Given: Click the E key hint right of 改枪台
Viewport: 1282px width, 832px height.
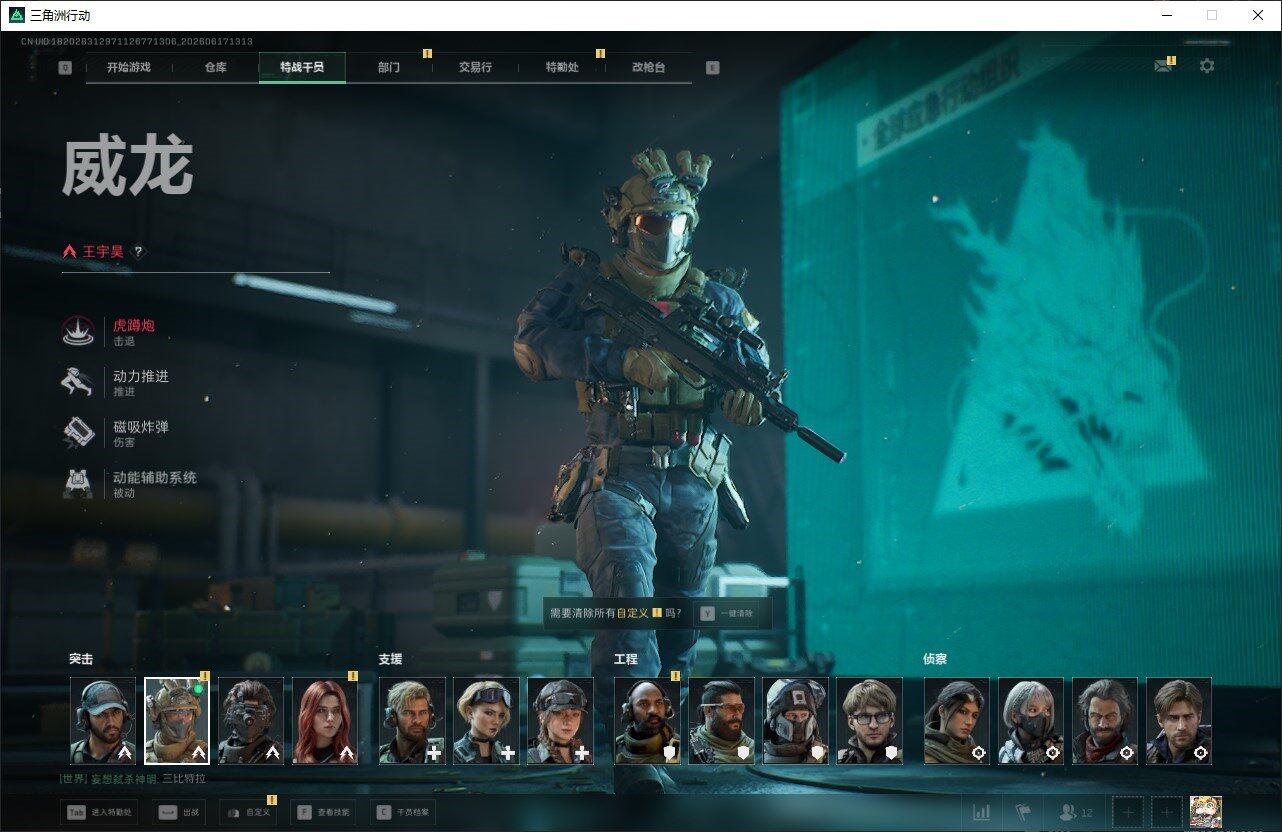Looking at the screenshot, I should pyautogui.click(x=712, y=68).
